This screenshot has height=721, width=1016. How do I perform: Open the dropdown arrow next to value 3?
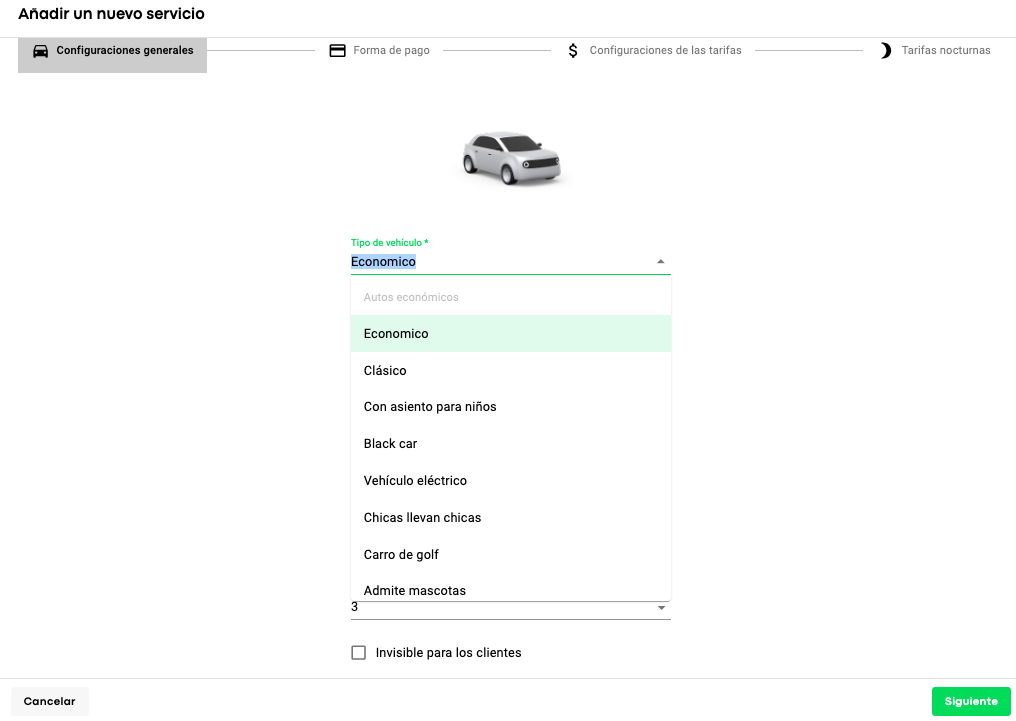(x=662, y=608)
